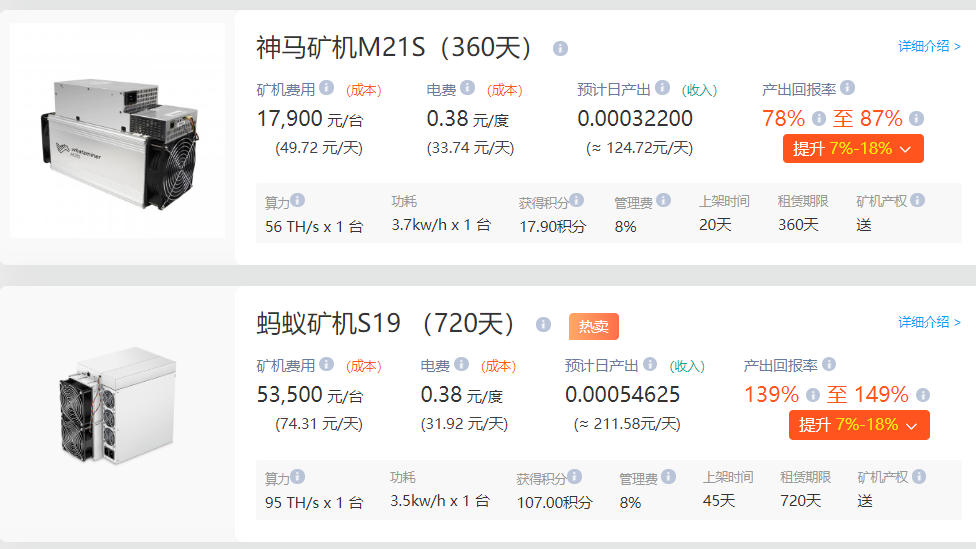Click power value 3.5kw/h x 1 台

440,501
